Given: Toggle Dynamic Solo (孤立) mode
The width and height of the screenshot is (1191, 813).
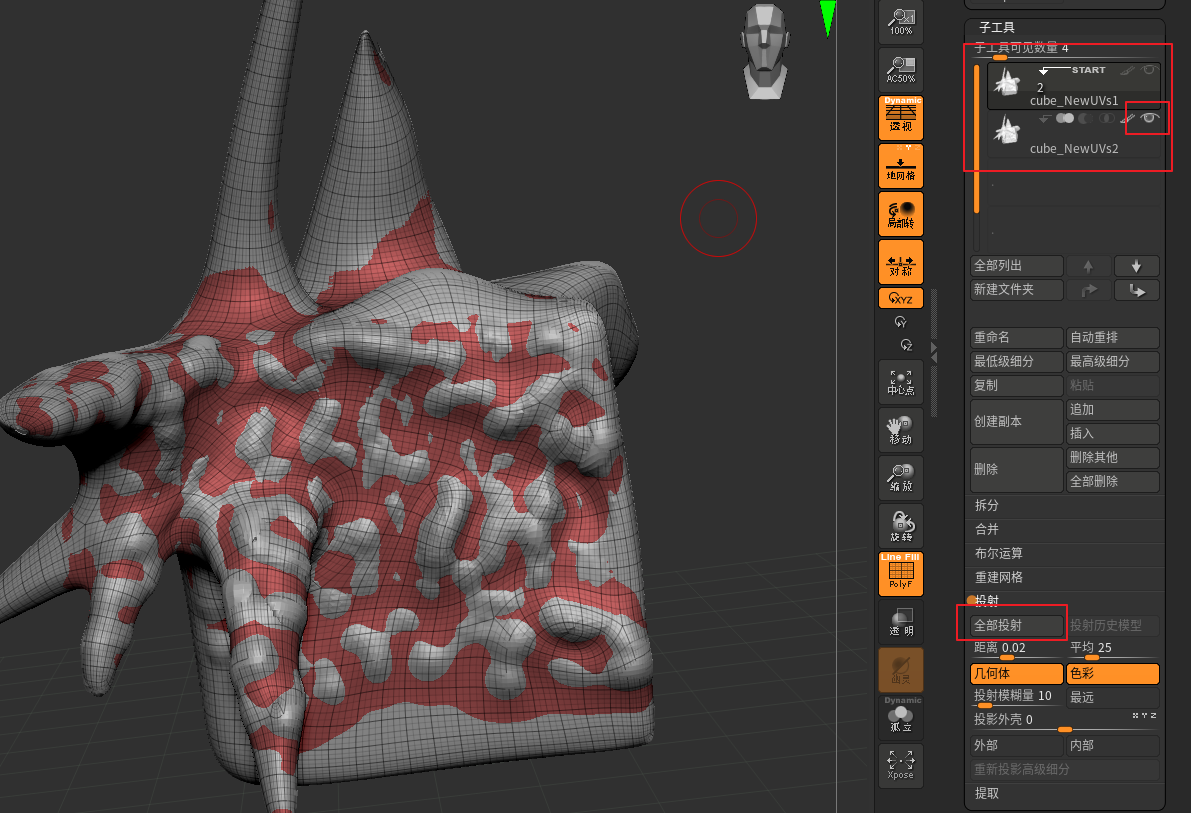Looking at the screenshot, I should point(901,717).
